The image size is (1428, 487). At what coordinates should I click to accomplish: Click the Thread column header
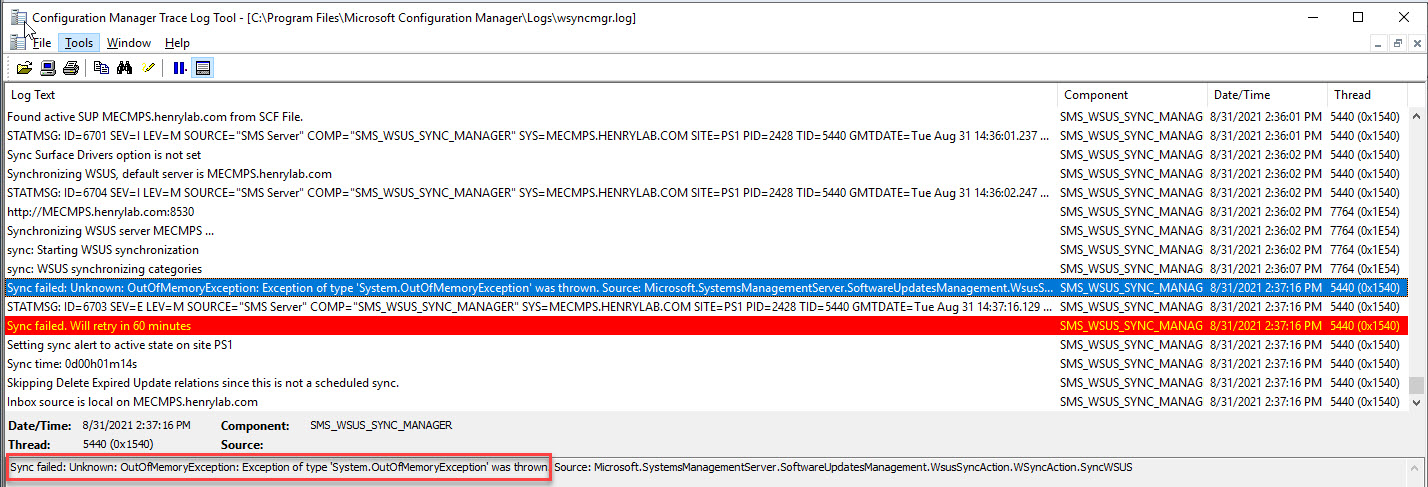point(1366,95)
